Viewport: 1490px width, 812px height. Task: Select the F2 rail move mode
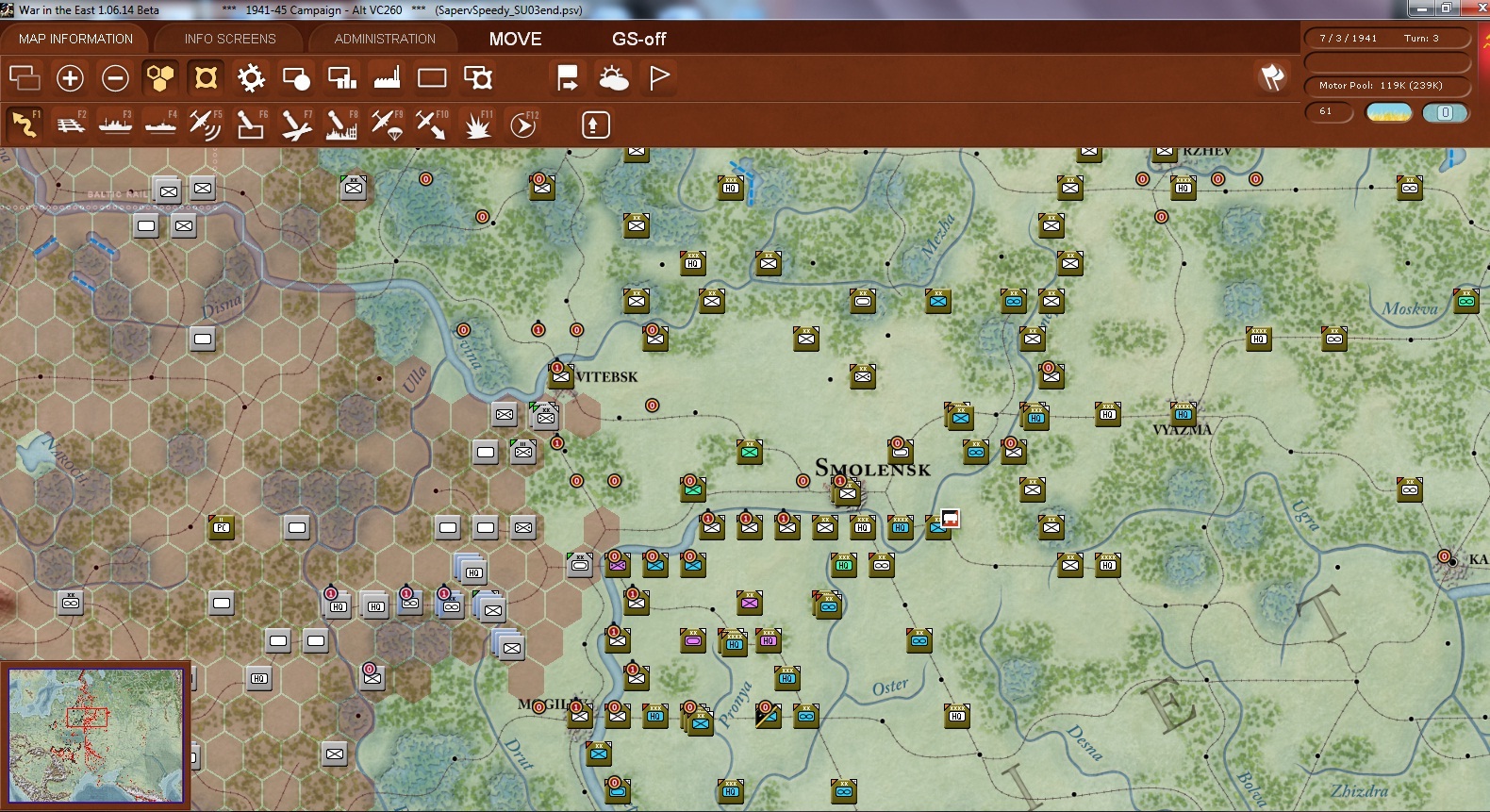click(70, 124)
